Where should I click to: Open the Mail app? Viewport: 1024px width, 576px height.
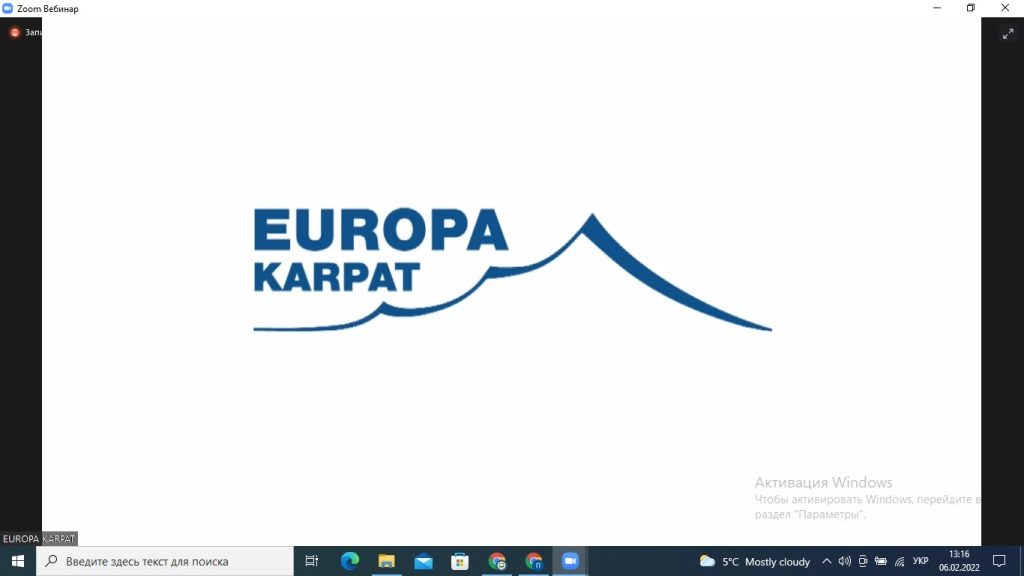coord(422,561)
